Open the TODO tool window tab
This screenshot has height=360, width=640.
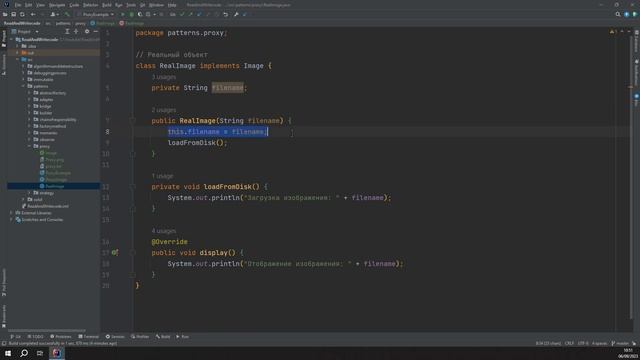tap(36, 337)
